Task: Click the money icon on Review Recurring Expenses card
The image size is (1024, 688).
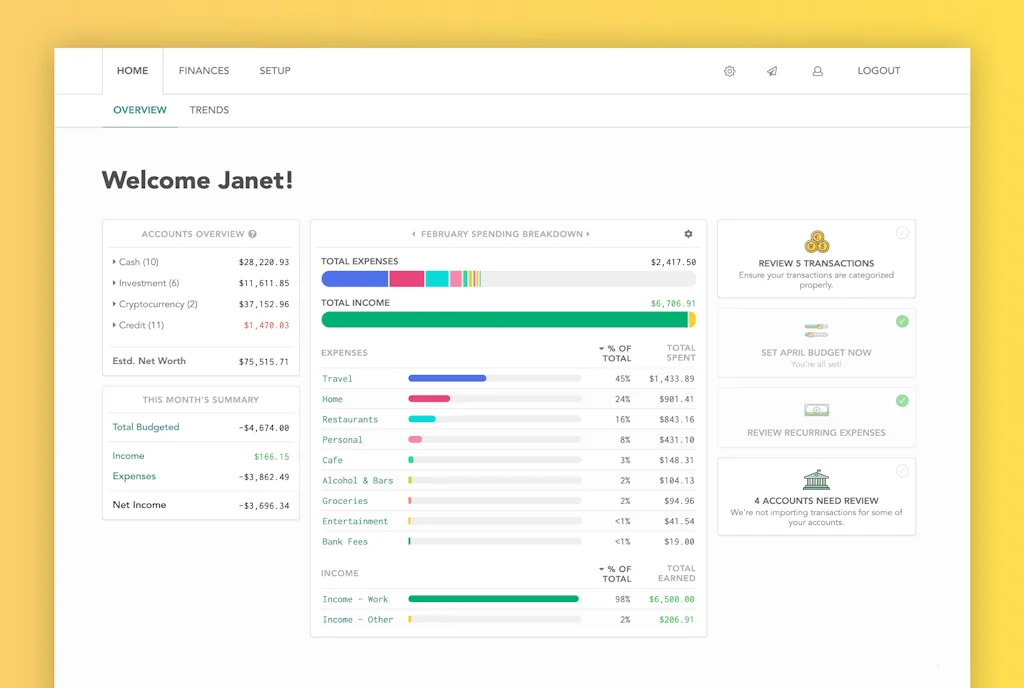Action: (x=817, y=409)
